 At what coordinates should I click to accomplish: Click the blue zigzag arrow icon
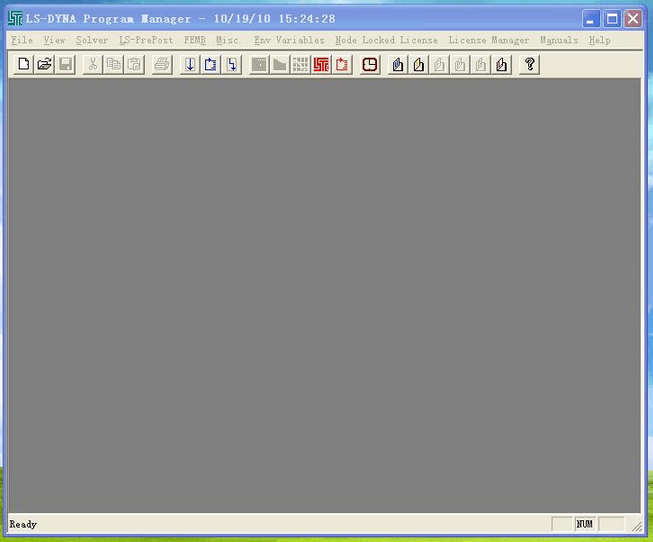[x=232, y=64]
